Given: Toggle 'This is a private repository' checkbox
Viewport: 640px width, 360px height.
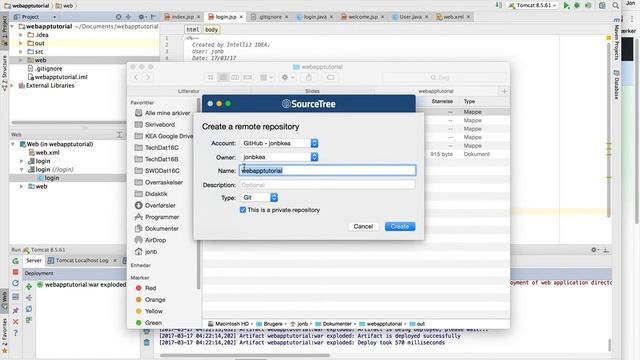Looking at the screenshot, I should (x=243, y=210).
